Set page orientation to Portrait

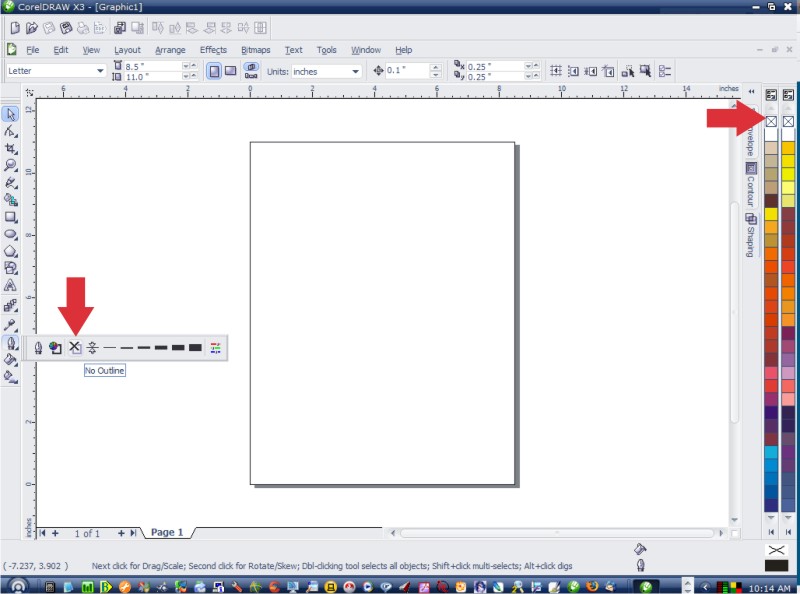coord(214,71)
